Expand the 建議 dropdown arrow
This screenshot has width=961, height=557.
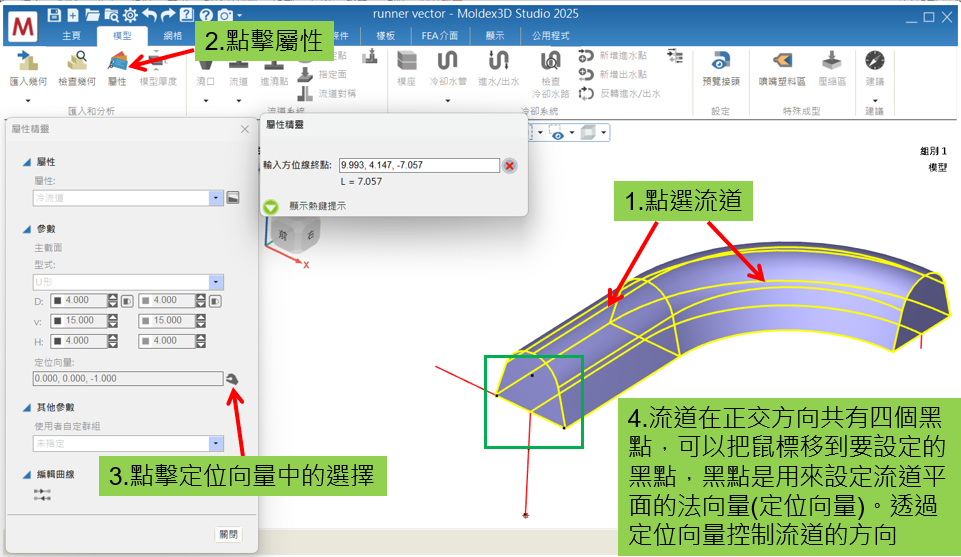tap(875, 100)
